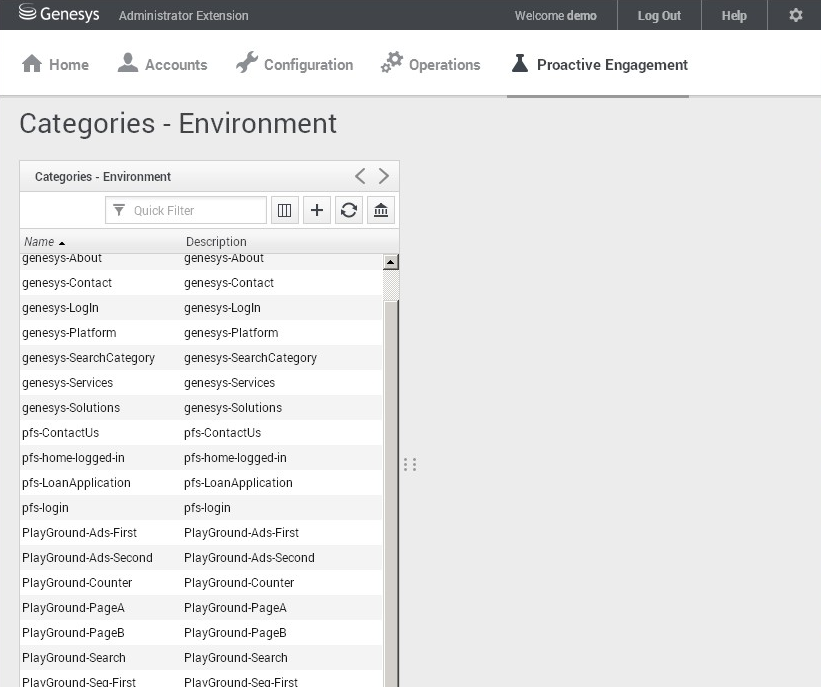
Task: Select the PlayGround-Search name cell
Action: pyautogui.click(x=74, y=658)
